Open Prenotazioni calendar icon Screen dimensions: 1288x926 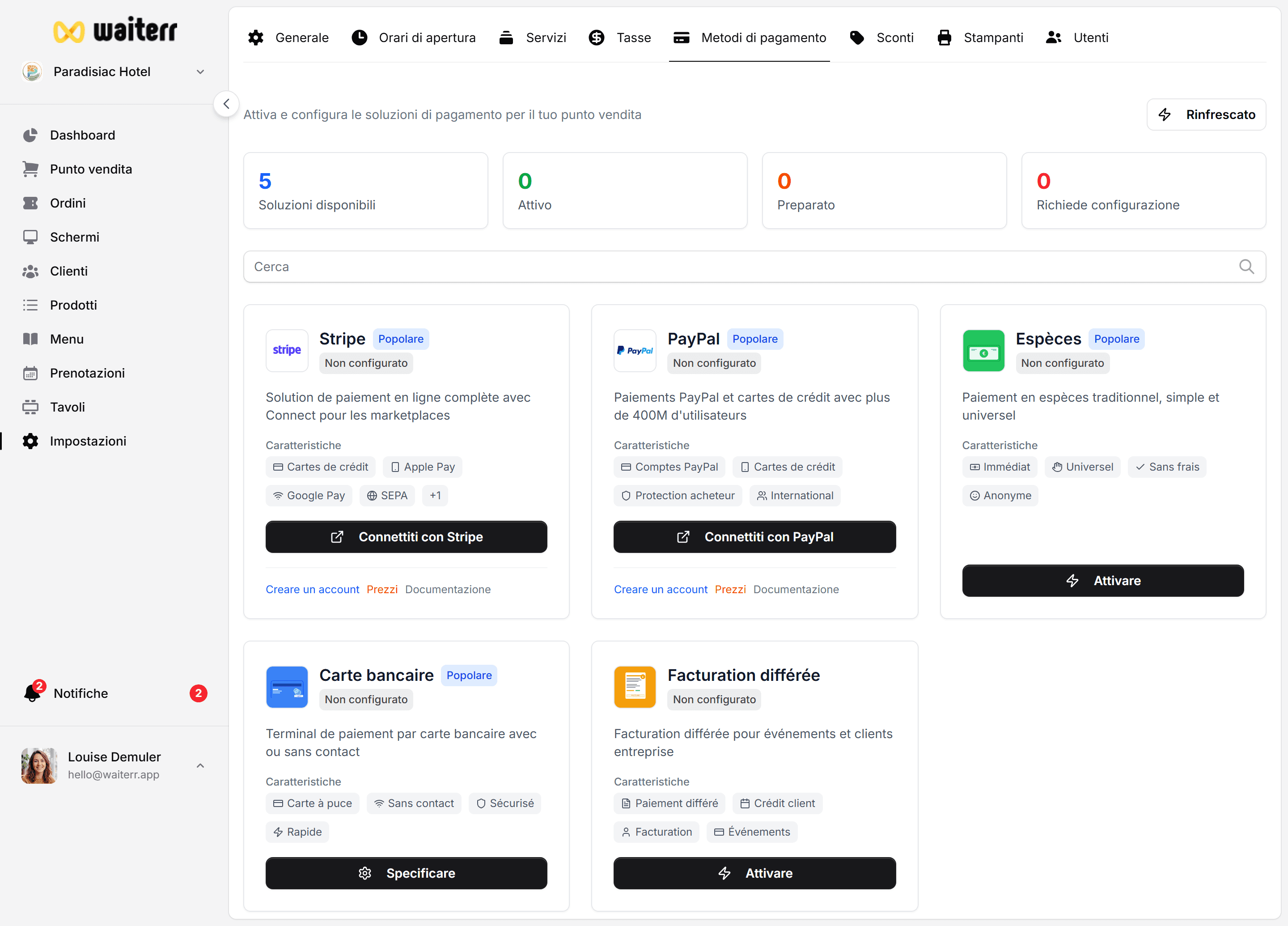(30, 373)
